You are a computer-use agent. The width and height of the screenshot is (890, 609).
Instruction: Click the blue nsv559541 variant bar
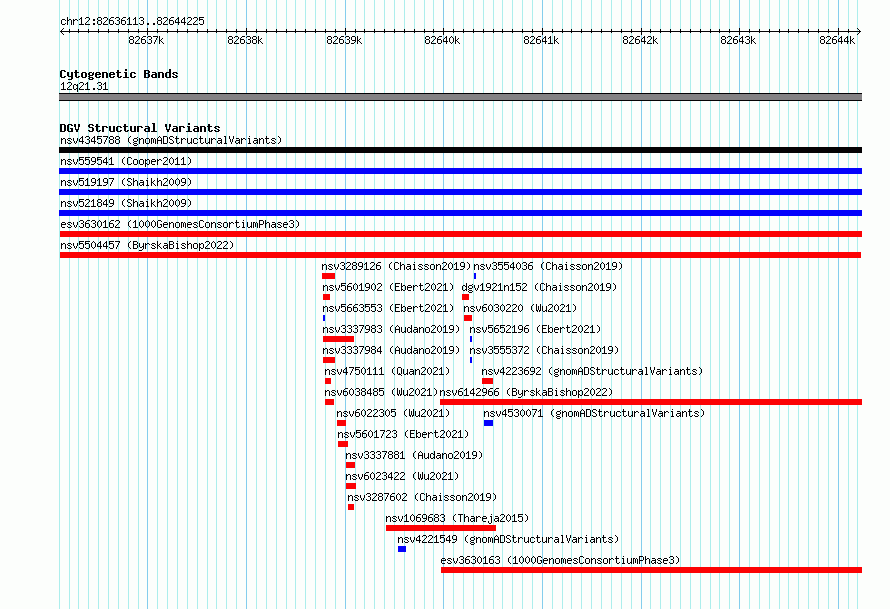[x=460, y=171]
